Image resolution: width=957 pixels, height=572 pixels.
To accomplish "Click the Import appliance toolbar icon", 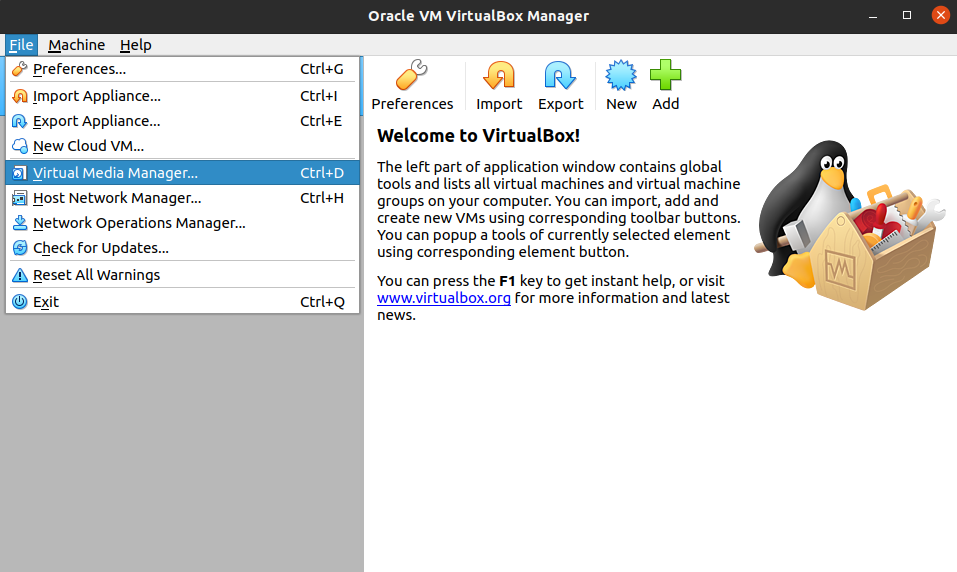I will pos(499,75).
